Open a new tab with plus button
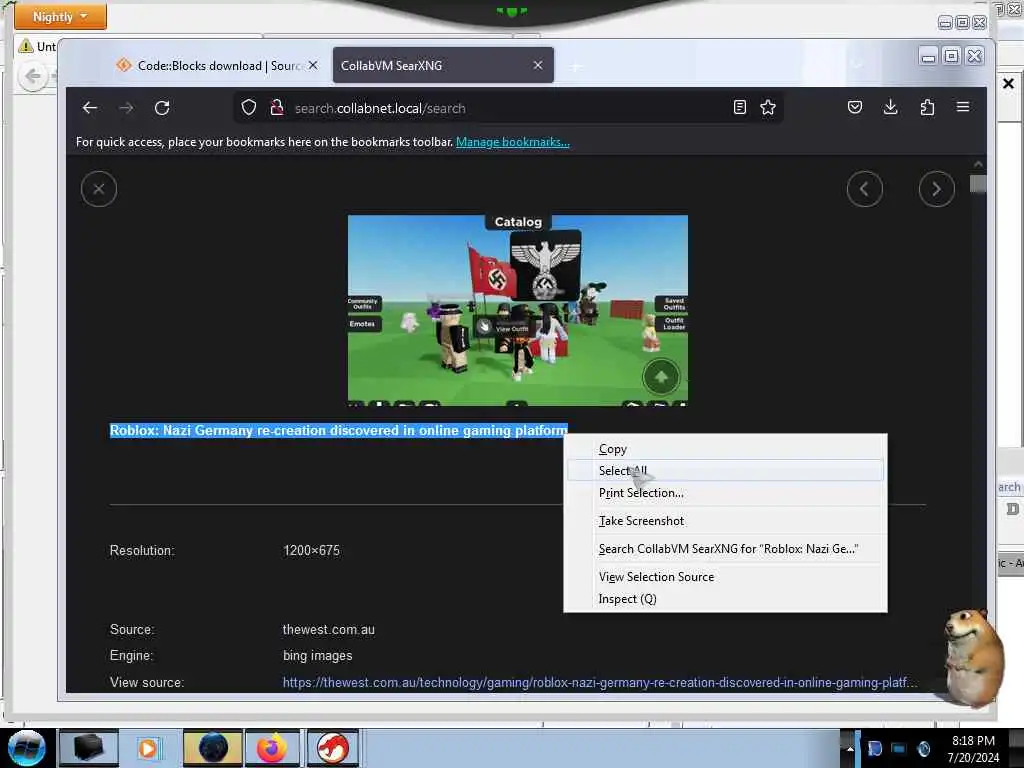Image resolution: width=1024 pixels, height=768 pixels. coord(575,67)
